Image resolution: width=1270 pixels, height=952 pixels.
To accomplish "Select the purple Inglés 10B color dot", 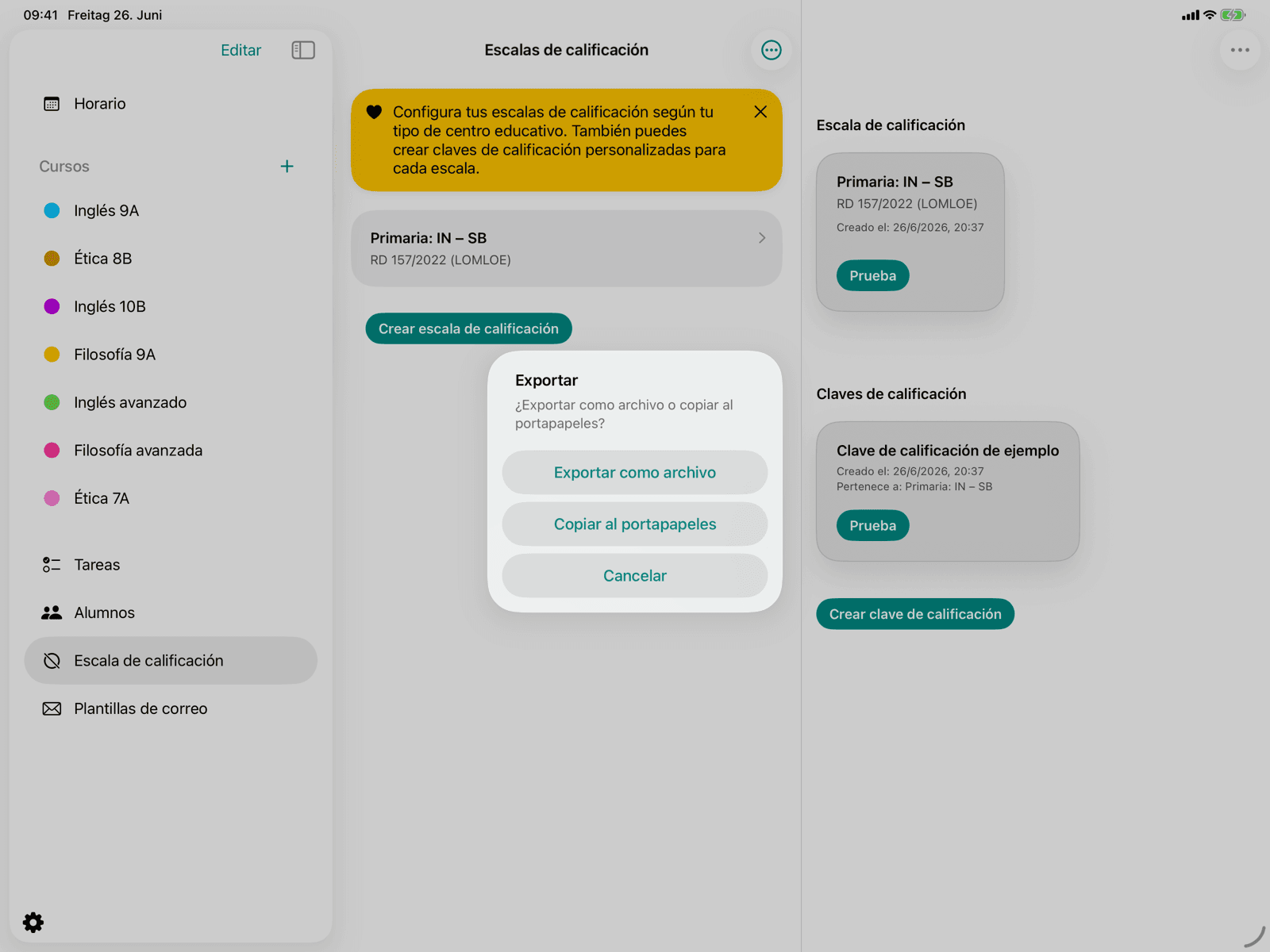I will [52, 306].
